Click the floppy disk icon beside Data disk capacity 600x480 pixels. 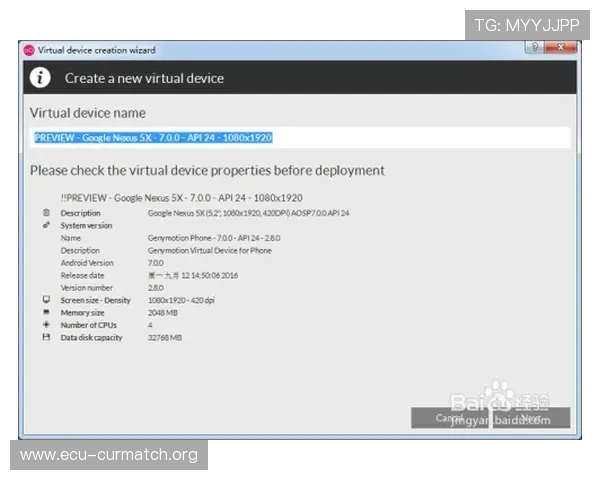point(46,337)
